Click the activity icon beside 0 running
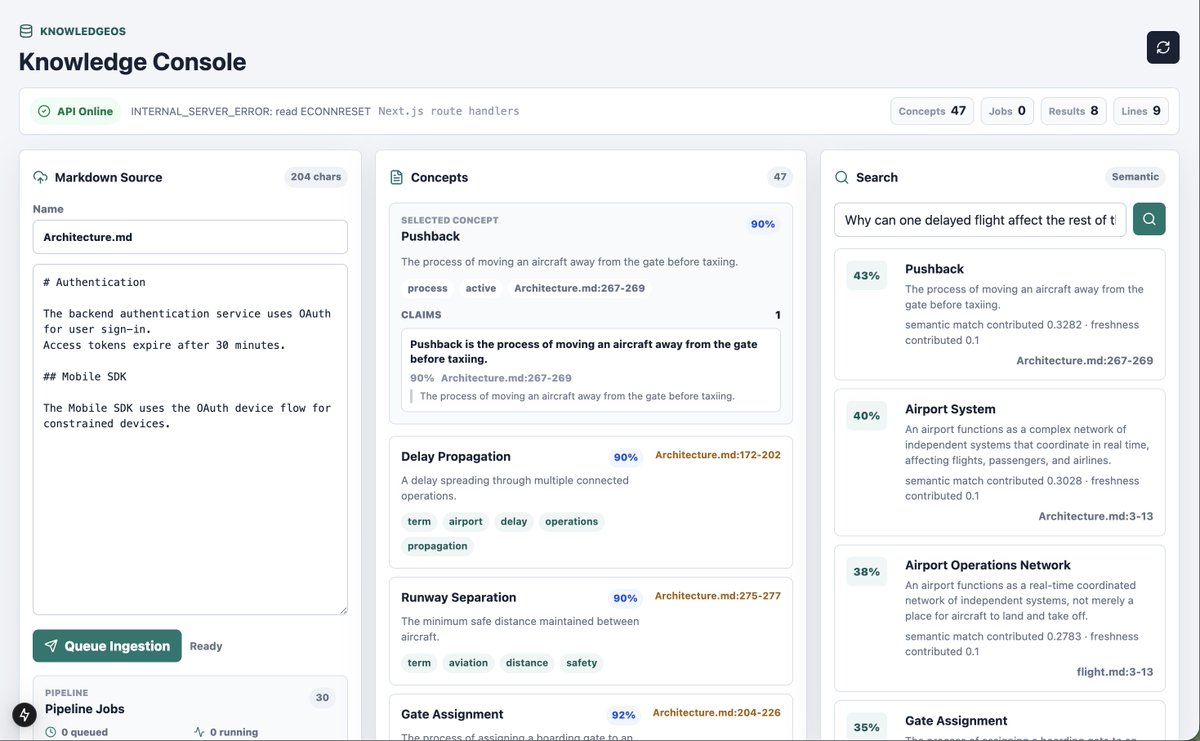This screenshot has height=741, width=1200. (199, 732)
